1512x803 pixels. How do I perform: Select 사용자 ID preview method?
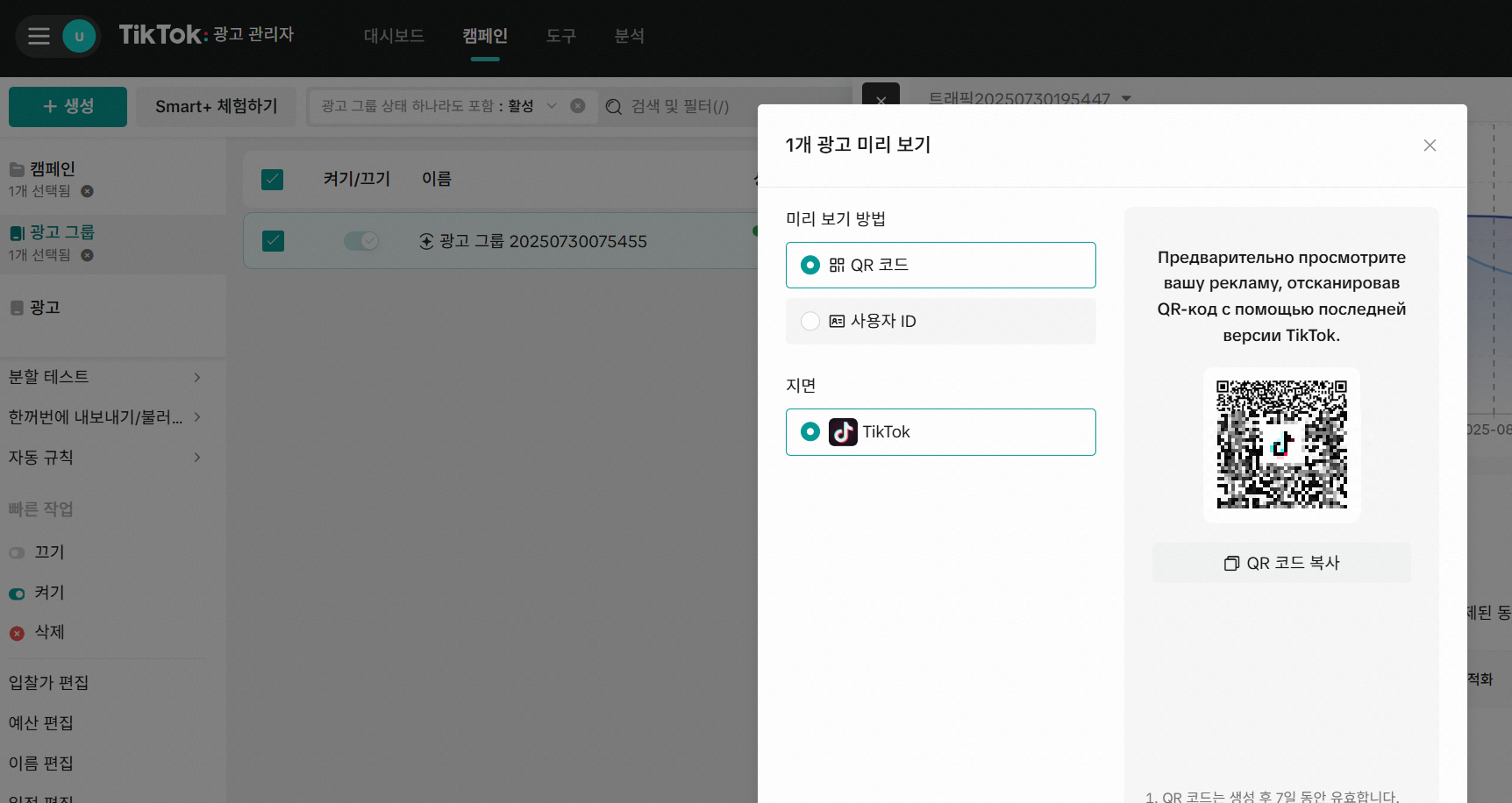point(941,321)
